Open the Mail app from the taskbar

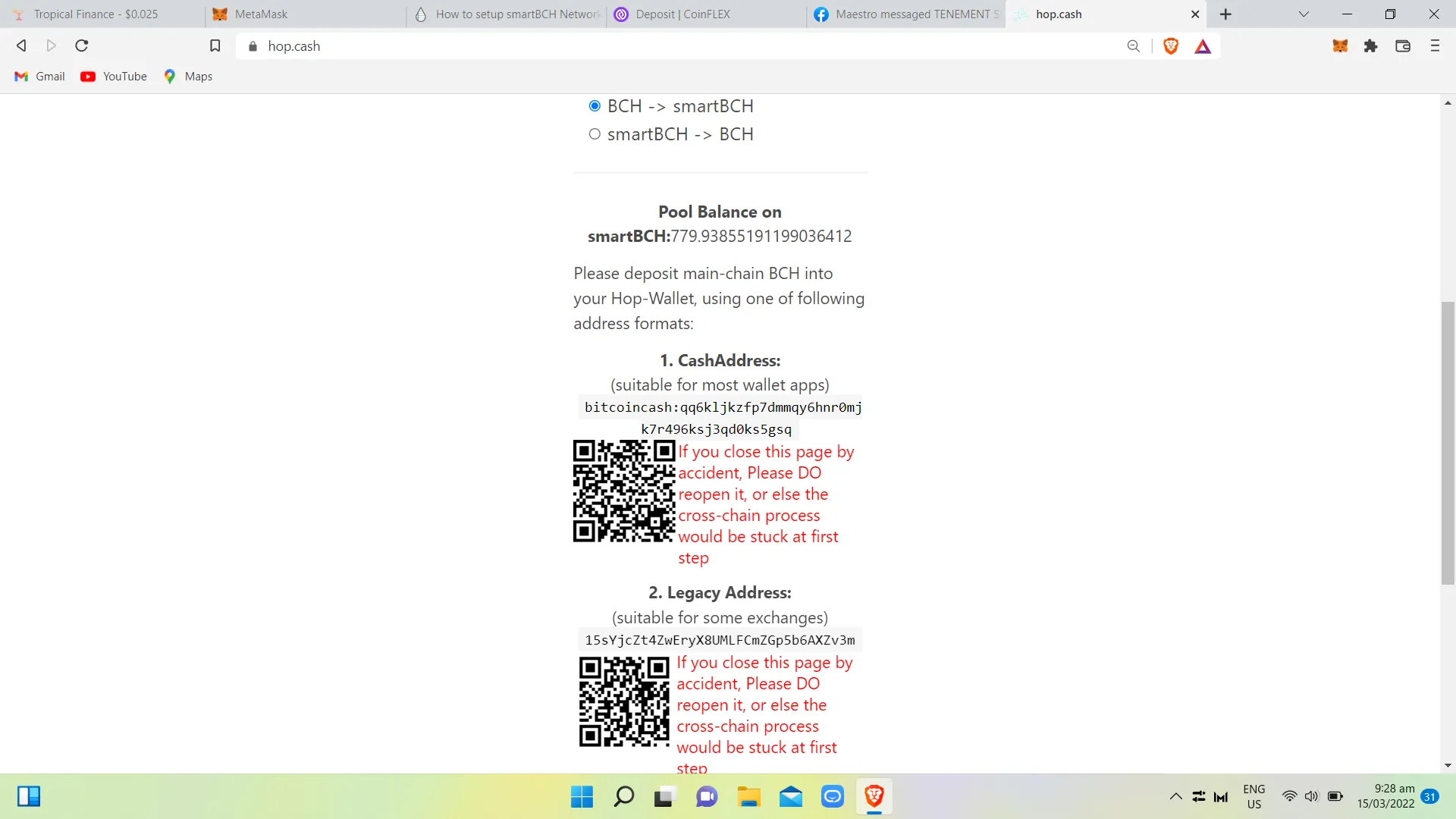(x=790, y=797)
